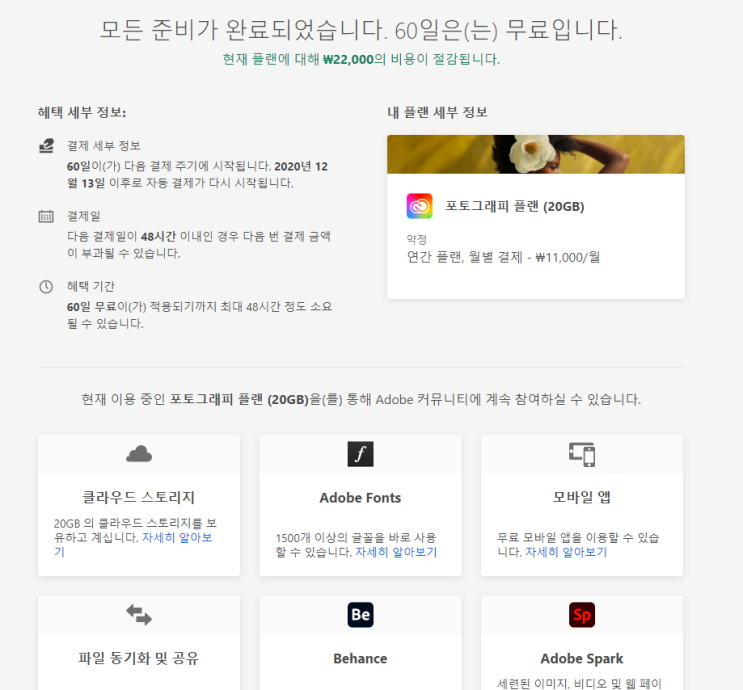Click the 파일 동기화 및 공유 heading
Screen dimensions: 743x690
tap(139, 658)
